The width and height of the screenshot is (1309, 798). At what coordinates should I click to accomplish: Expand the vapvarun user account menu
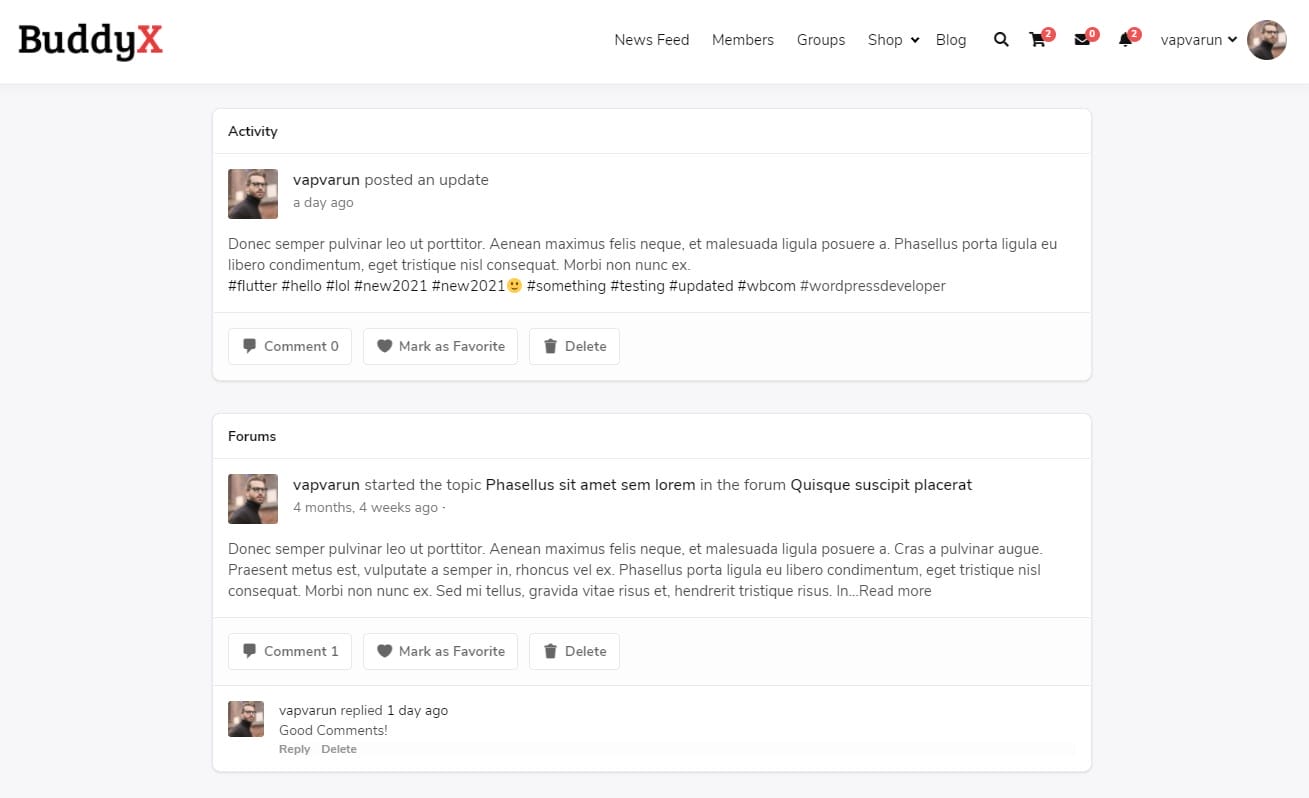(x=1198, y=40)
